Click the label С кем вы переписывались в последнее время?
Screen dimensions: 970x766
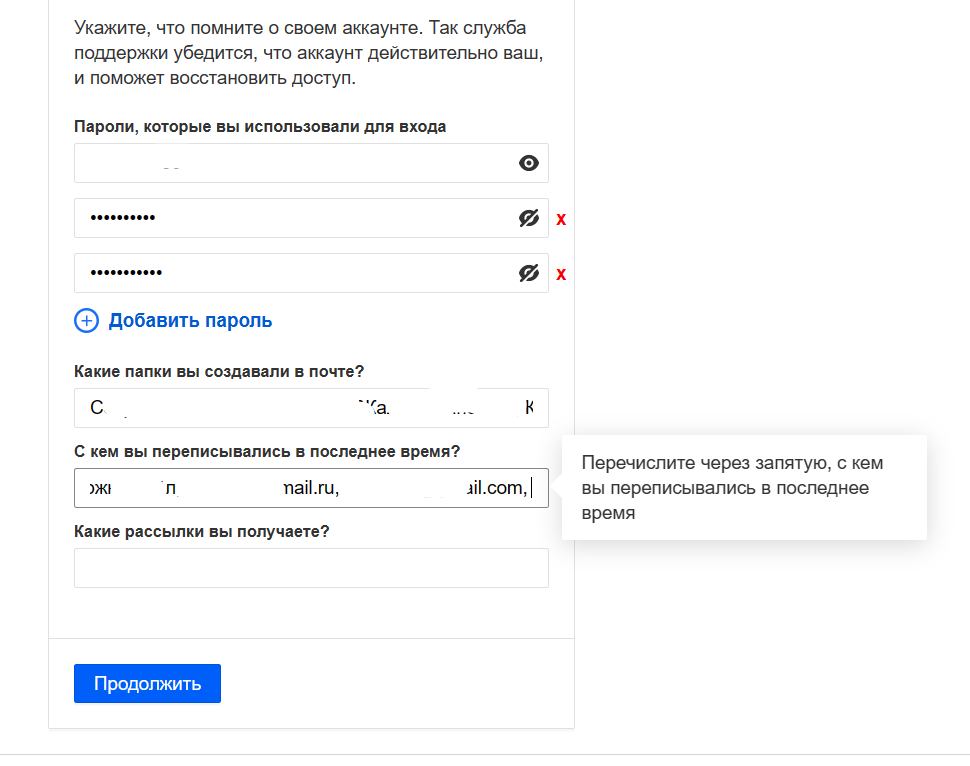[267, 452]
